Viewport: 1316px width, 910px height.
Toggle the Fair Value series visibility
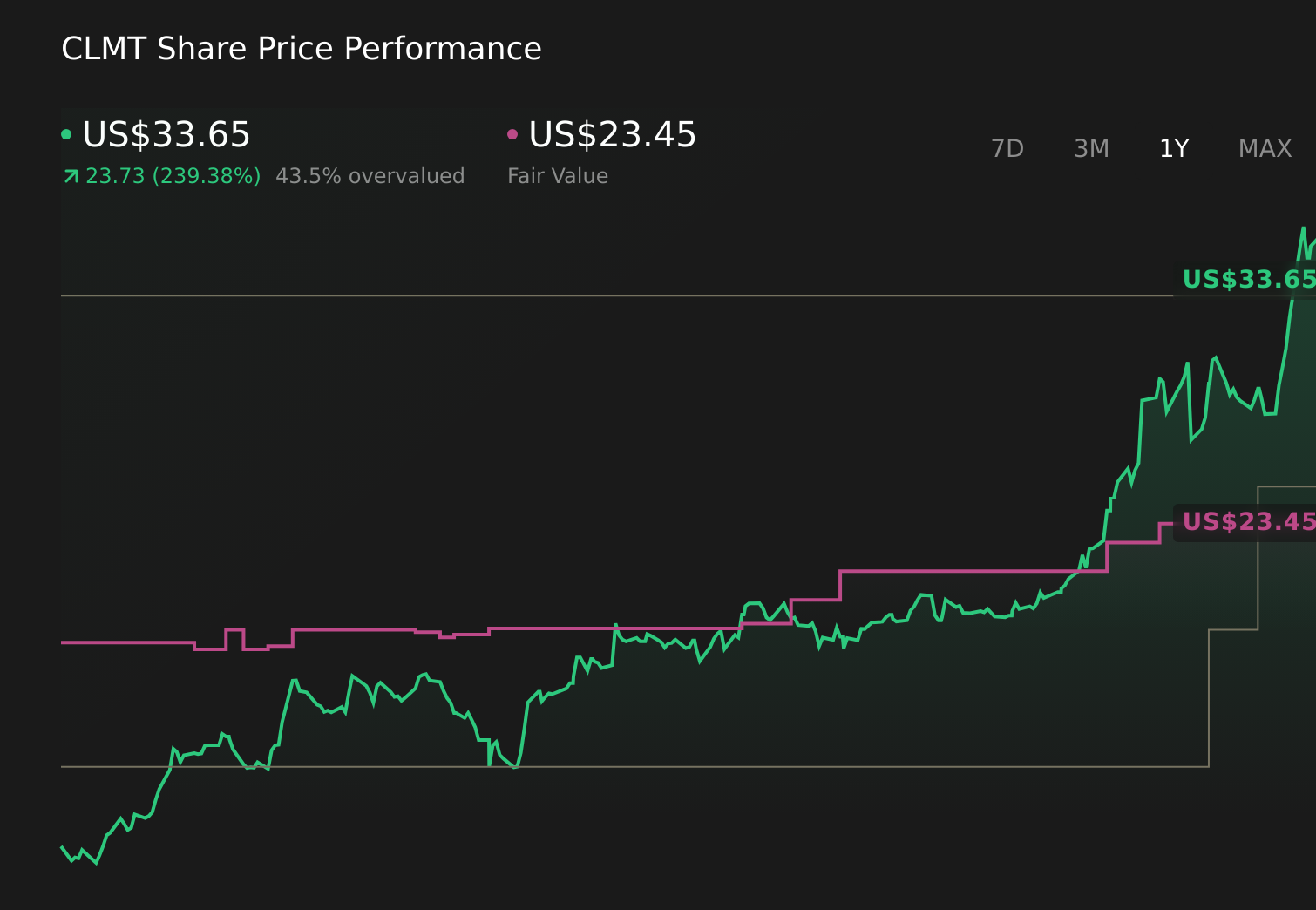[610, 135]
